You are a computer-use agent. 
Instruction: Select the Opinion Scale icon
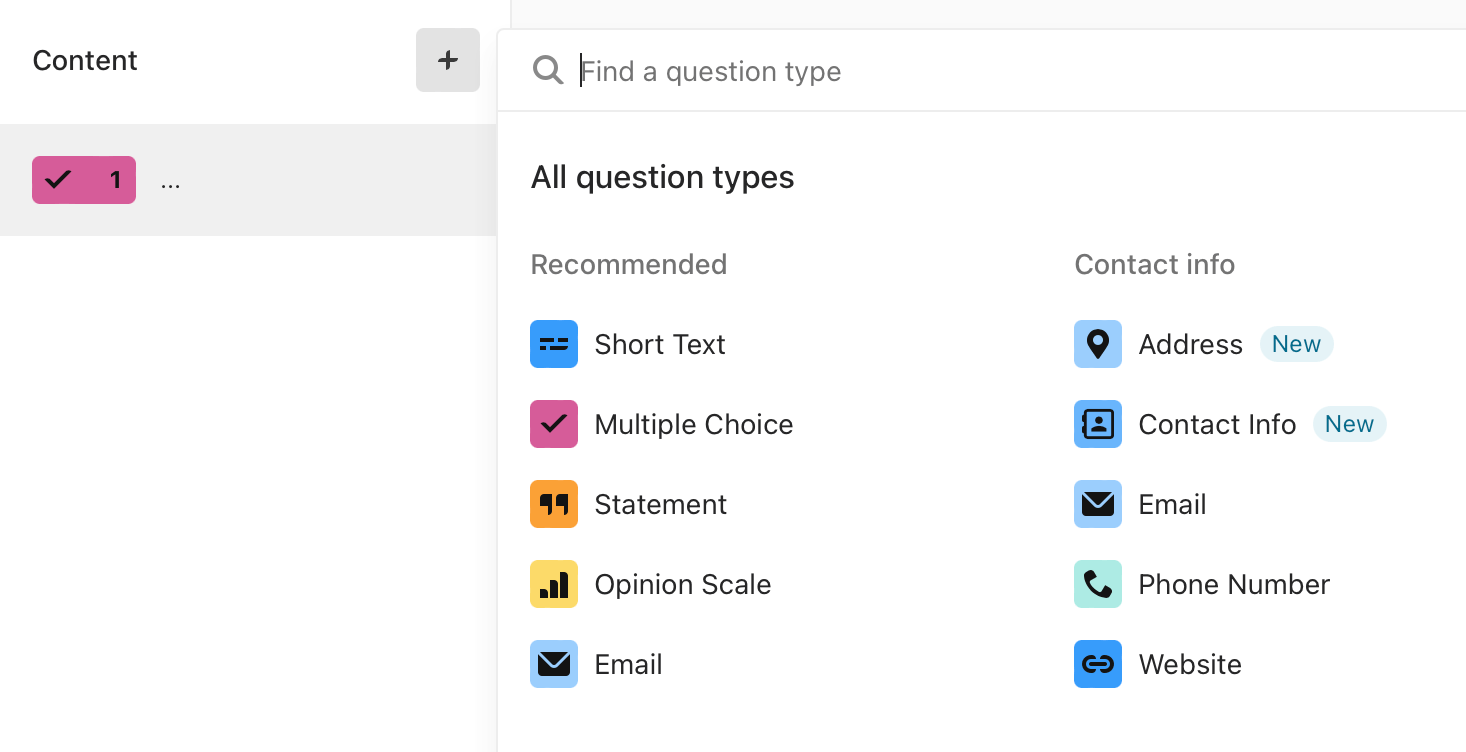[x=554, y=584]
